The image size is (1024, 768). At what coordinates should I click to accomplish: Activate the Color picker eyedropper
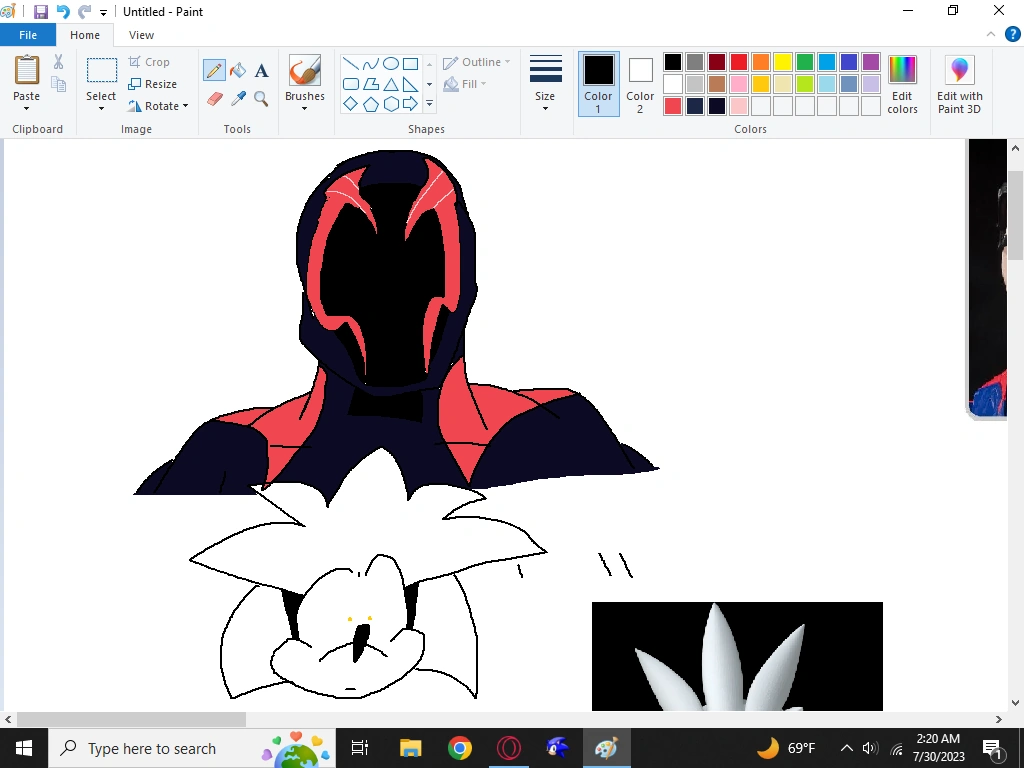tap(238, 99)
